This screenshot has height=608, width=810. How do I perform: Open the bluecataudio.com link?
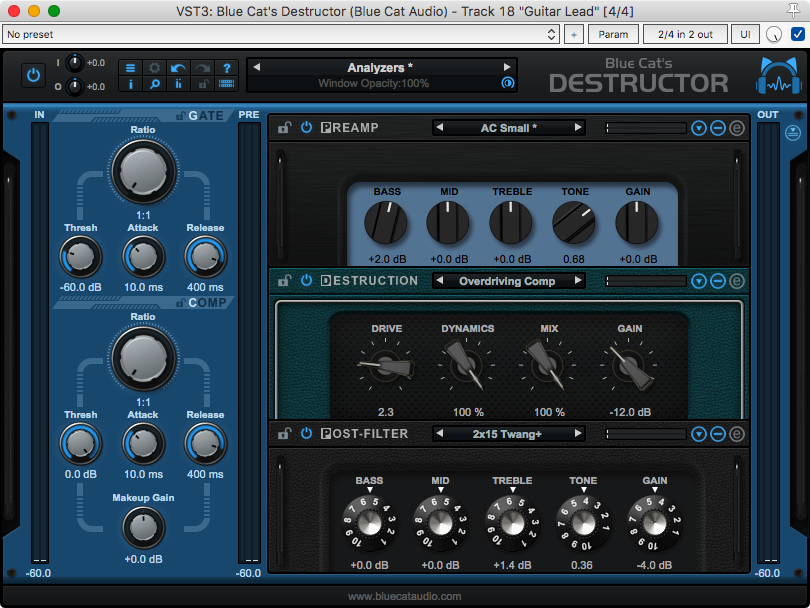pyautogui.click(x=405, y=596)
